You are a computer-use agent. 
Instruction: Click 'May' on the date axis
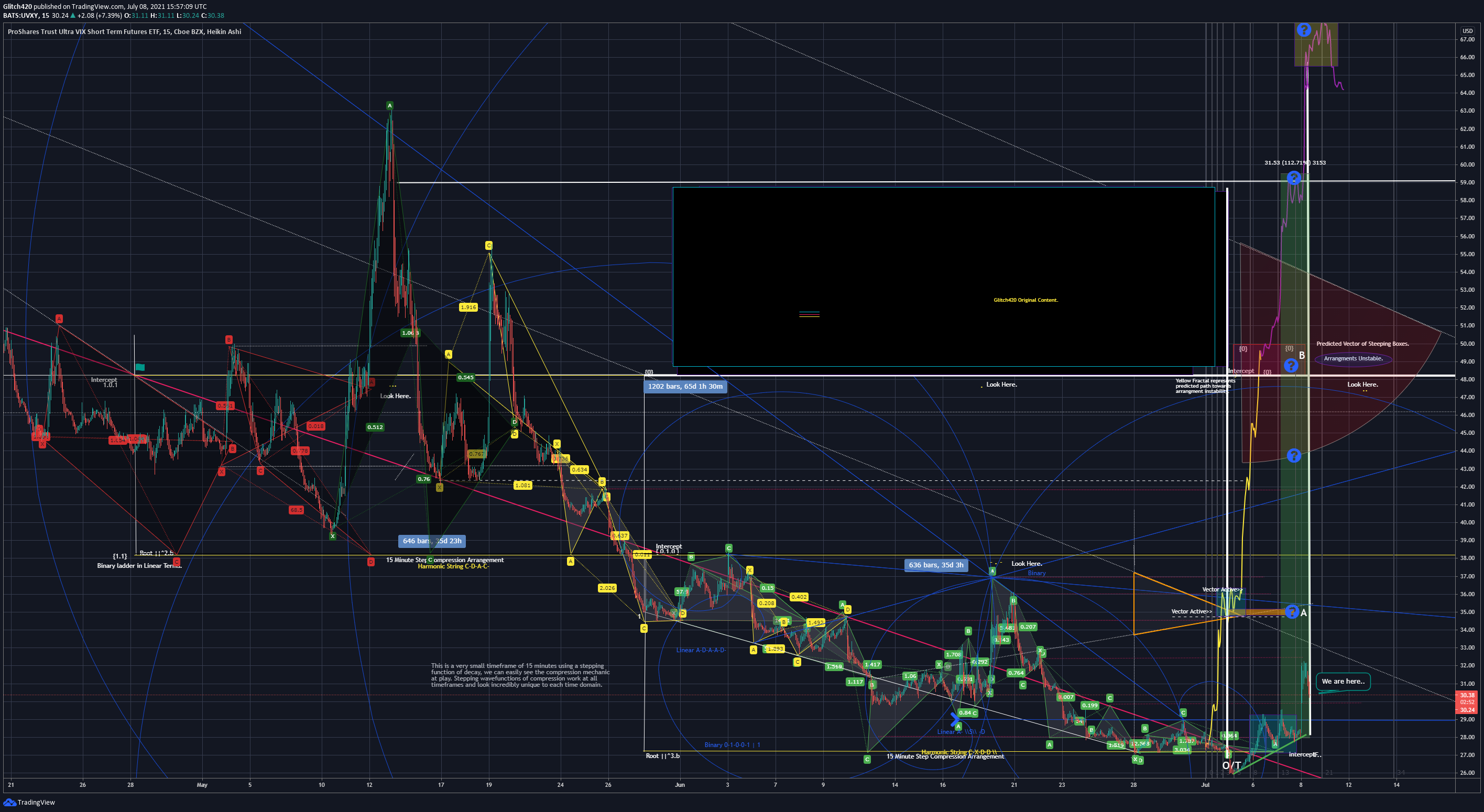pos(202,784)
